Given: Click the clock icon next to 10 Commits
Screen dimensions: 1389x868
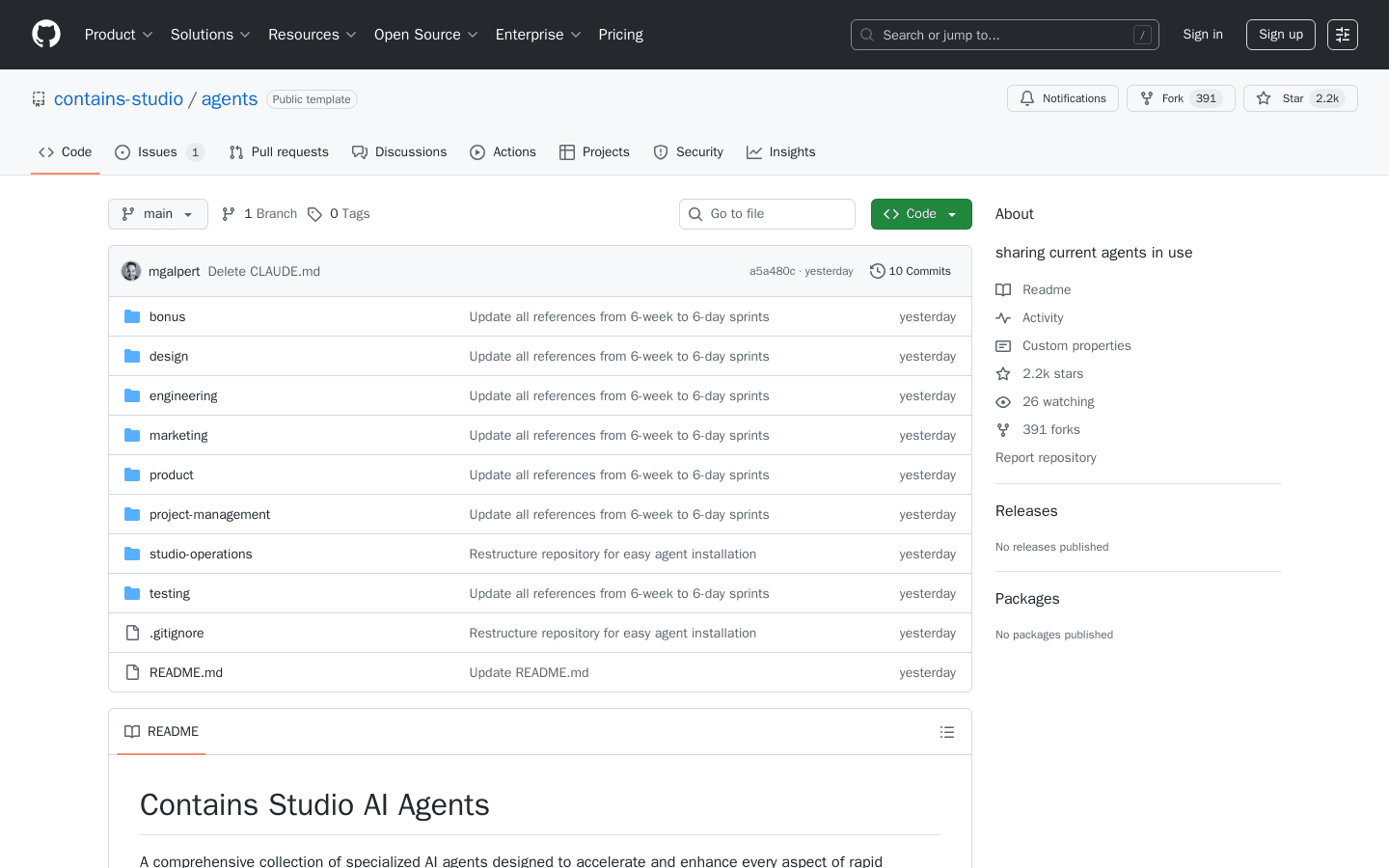Looking at the screenshot, I should [877, 271].
